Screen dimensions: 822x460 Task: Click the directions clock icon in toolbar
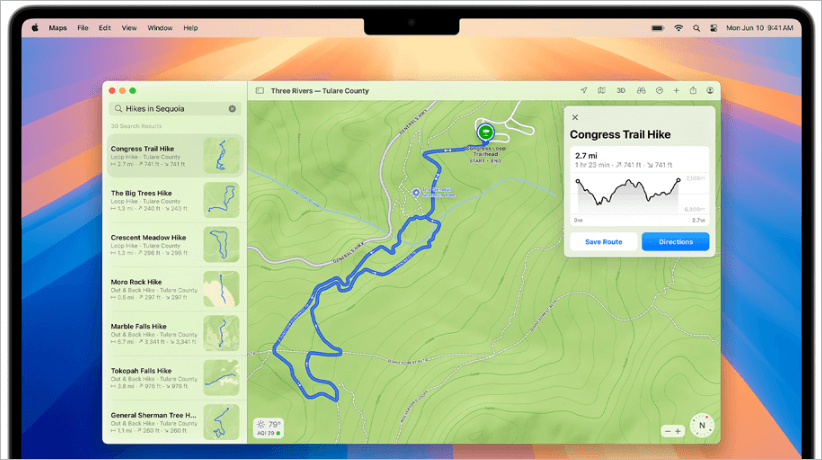point(659,90)
